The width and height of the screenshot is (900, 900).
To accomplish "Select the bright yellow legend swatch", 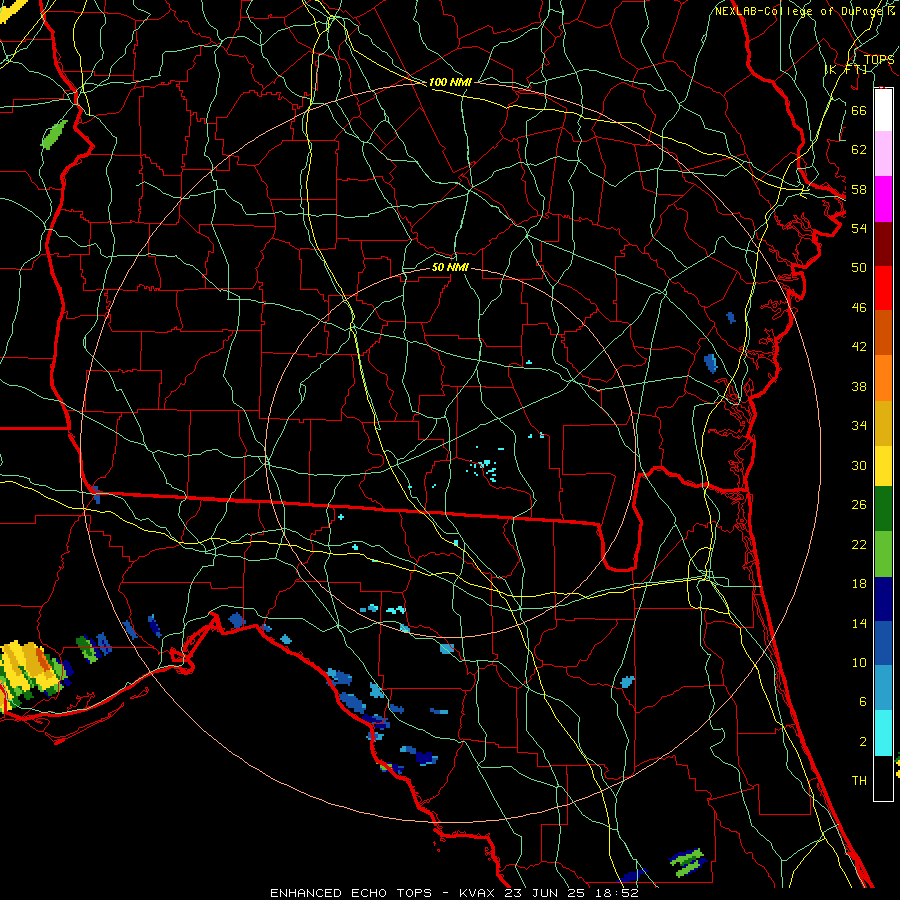I will click(883, 466).
